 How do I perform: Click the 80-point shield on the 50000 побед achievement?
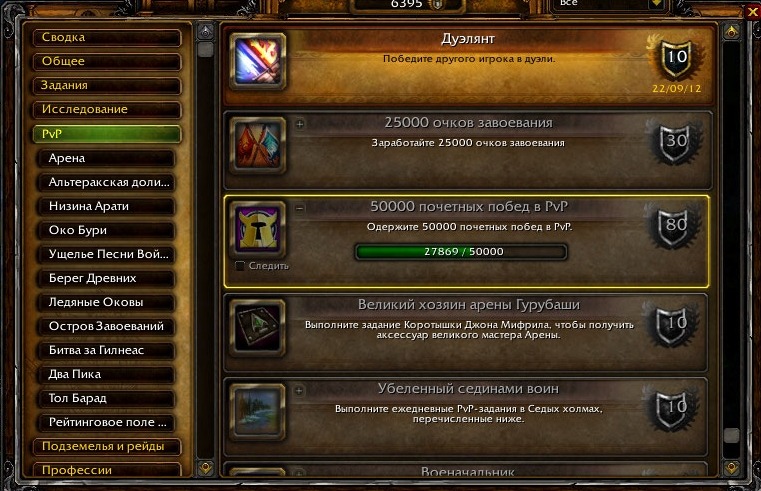tap(676, 226)
